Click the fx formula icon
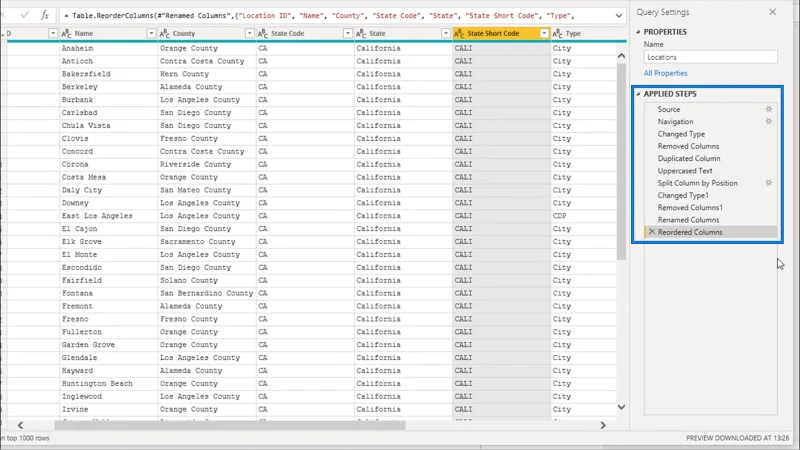This screenshot has height=450, width=800. pyautogui.click(x=45, y=15)
